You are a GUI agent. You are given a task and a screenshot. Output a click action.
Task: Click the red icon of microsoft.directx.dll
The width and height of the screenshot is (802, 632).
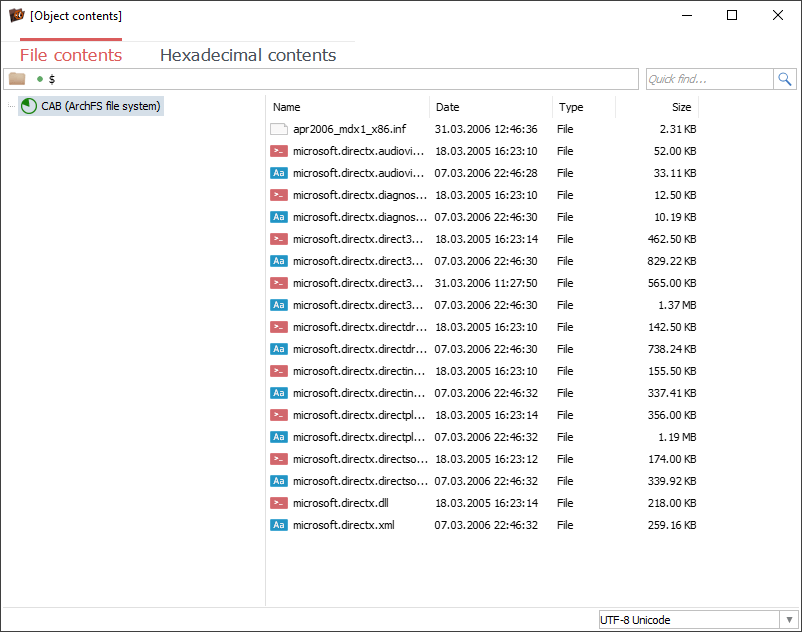(279, 503)
